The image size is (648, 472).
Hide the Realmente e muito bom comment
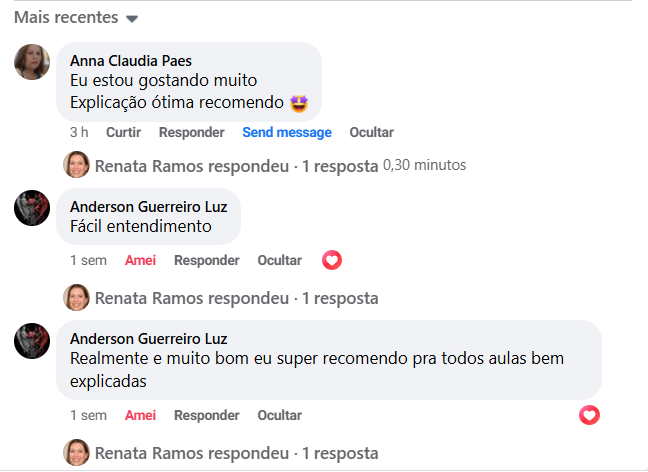(279, 415)
